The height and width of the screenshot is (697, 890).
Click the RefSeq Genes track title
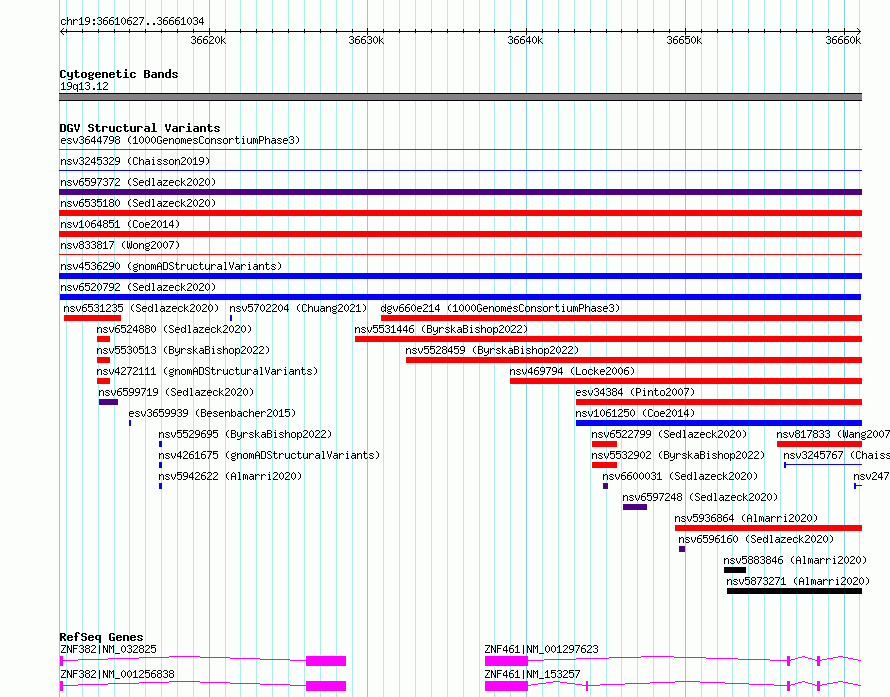pos(101,637)
